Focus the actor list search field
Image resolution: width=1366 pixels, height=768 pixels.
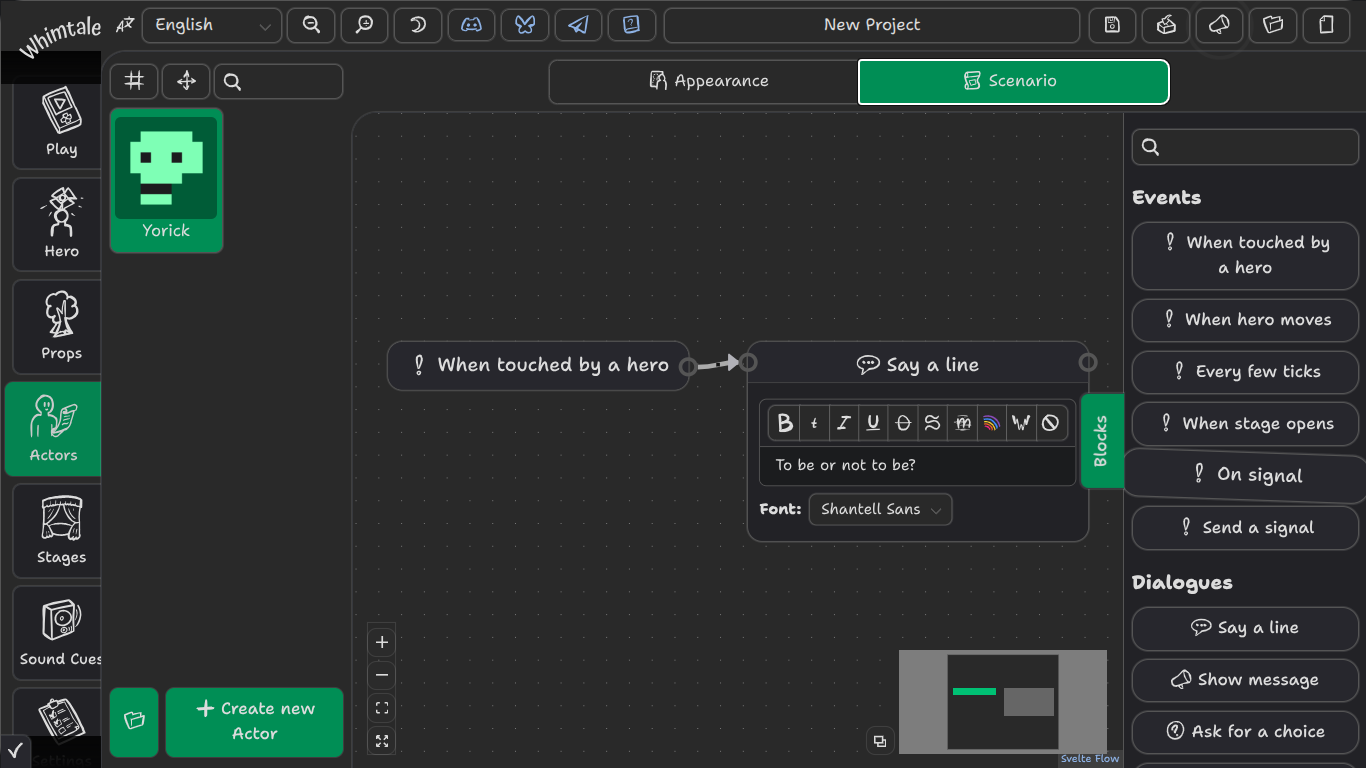[278, 81]
